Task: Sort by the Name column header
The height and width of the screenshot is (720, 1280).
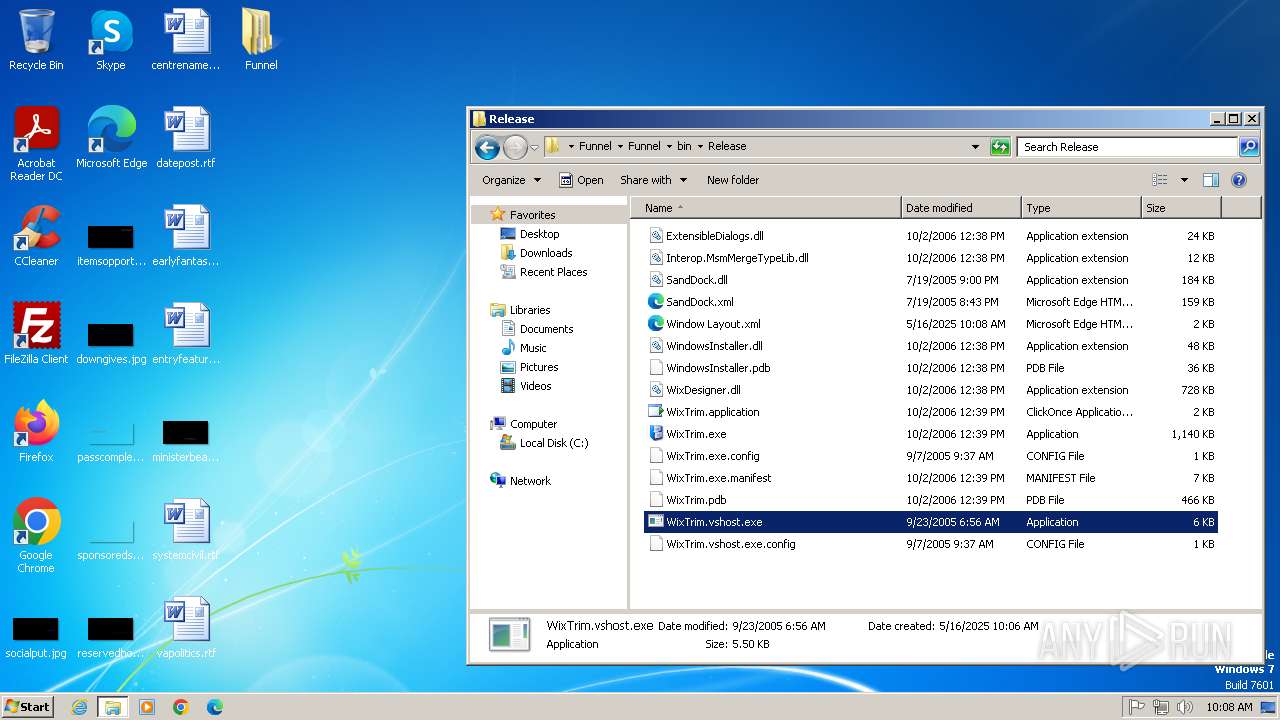Action: click(x=765, y=208)
